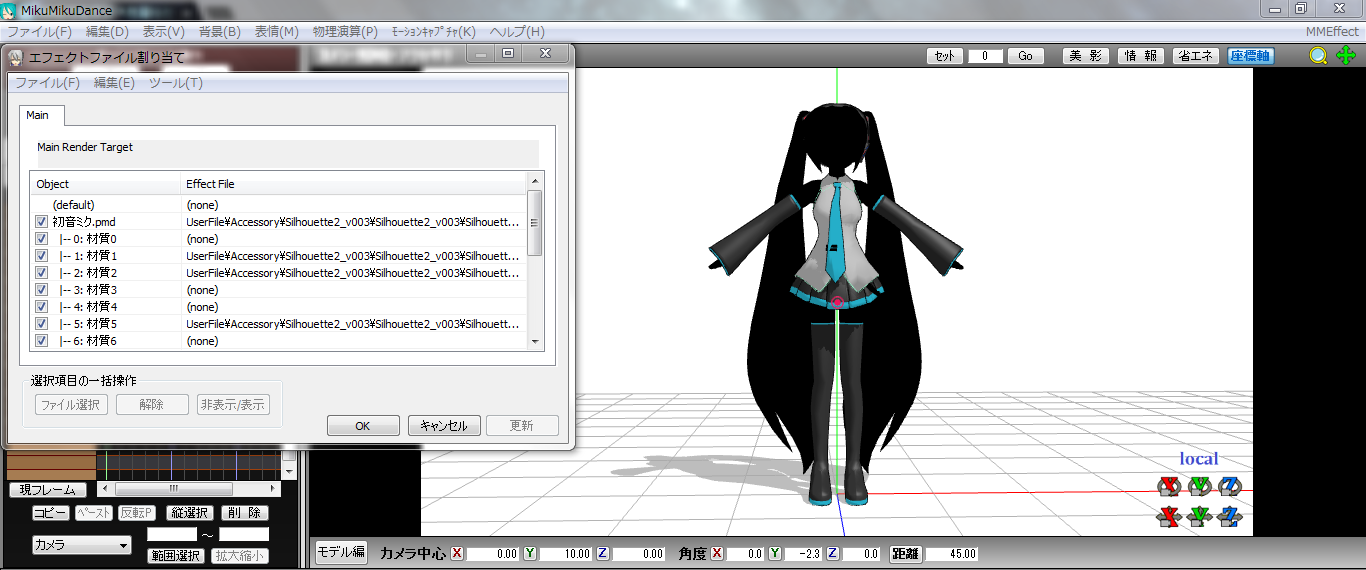
Task: Open the 編集(D) main menu
Action: (x=107, y=32)
